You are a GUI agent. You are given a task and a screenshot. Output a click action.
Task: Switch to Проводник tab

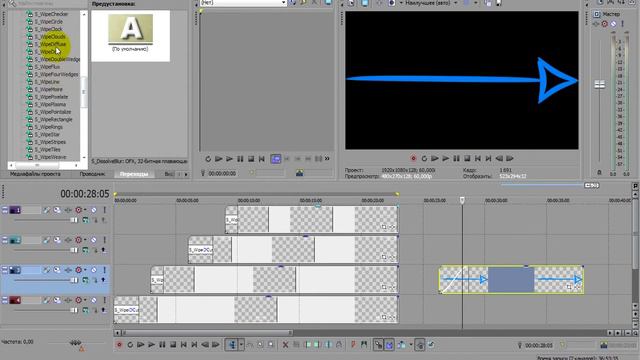pos(92,174)
